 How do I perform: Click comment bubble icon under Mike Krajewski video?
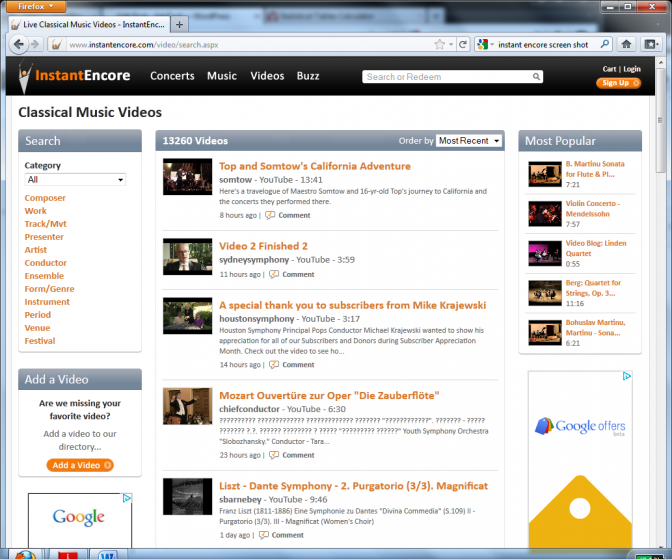pyautogui.click(x=273, y=365)
